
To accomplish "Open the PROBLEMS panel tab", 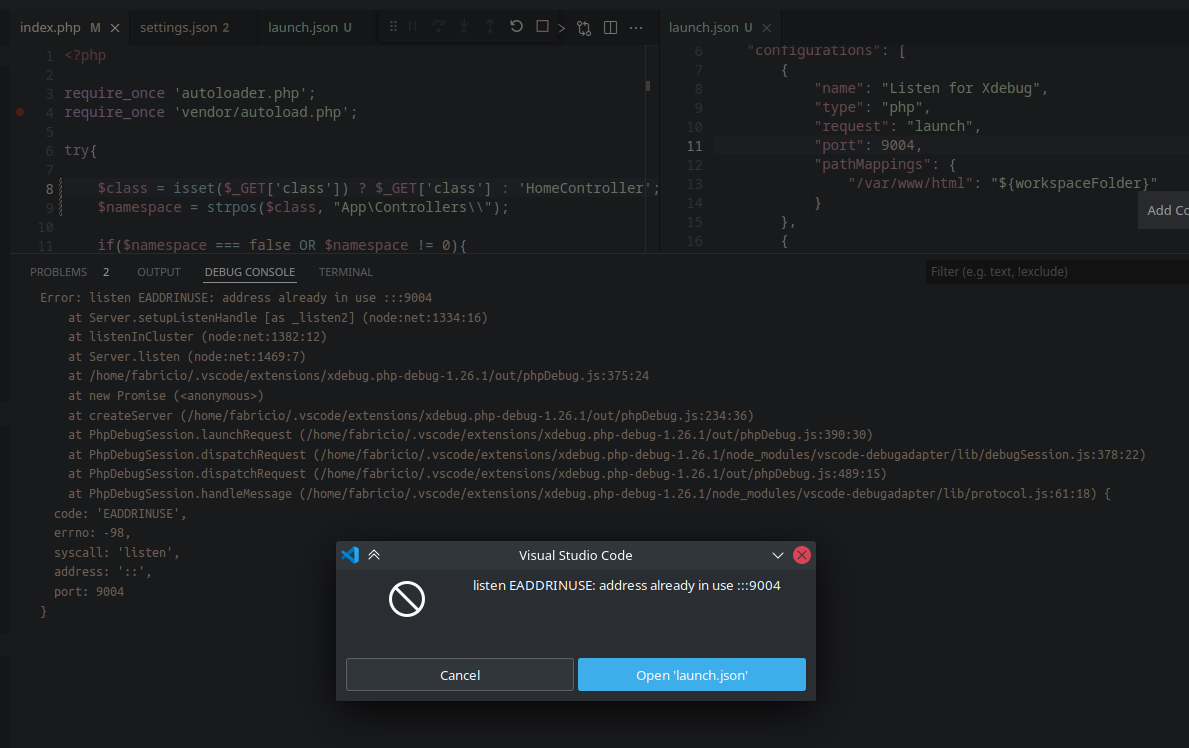I will click(x=58, y=271).
